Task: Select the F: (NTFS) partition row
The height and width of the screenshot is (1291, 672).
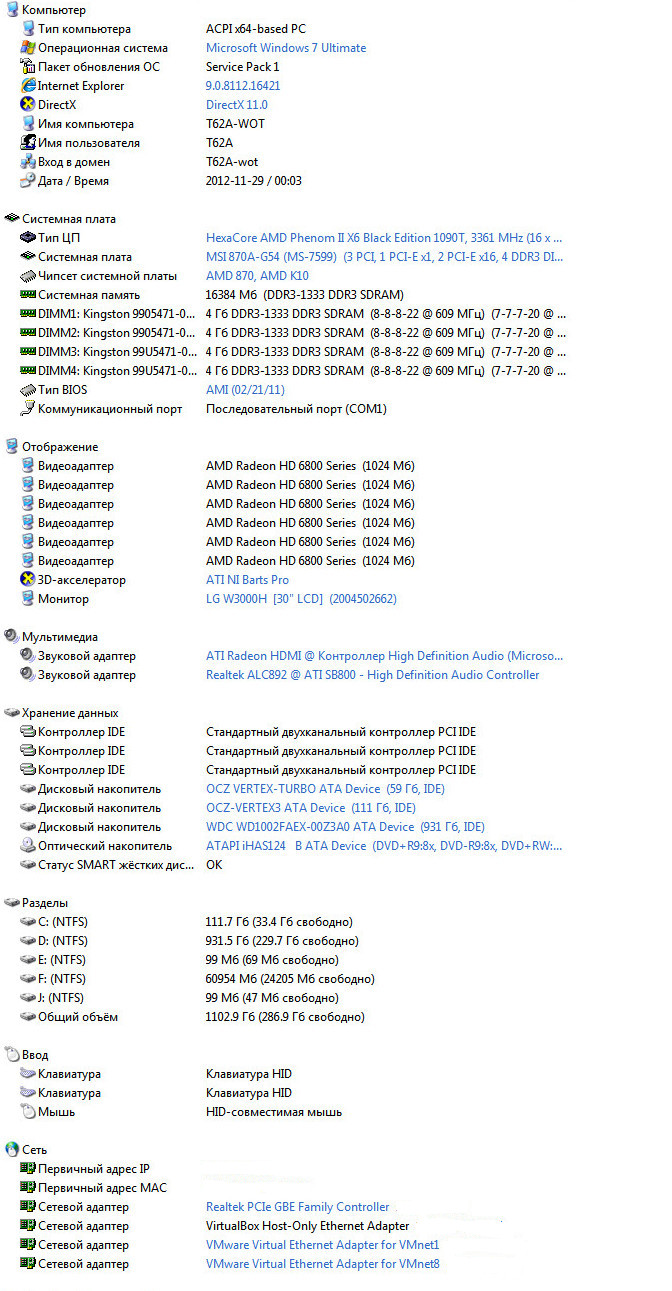Action: pos(62,979)
